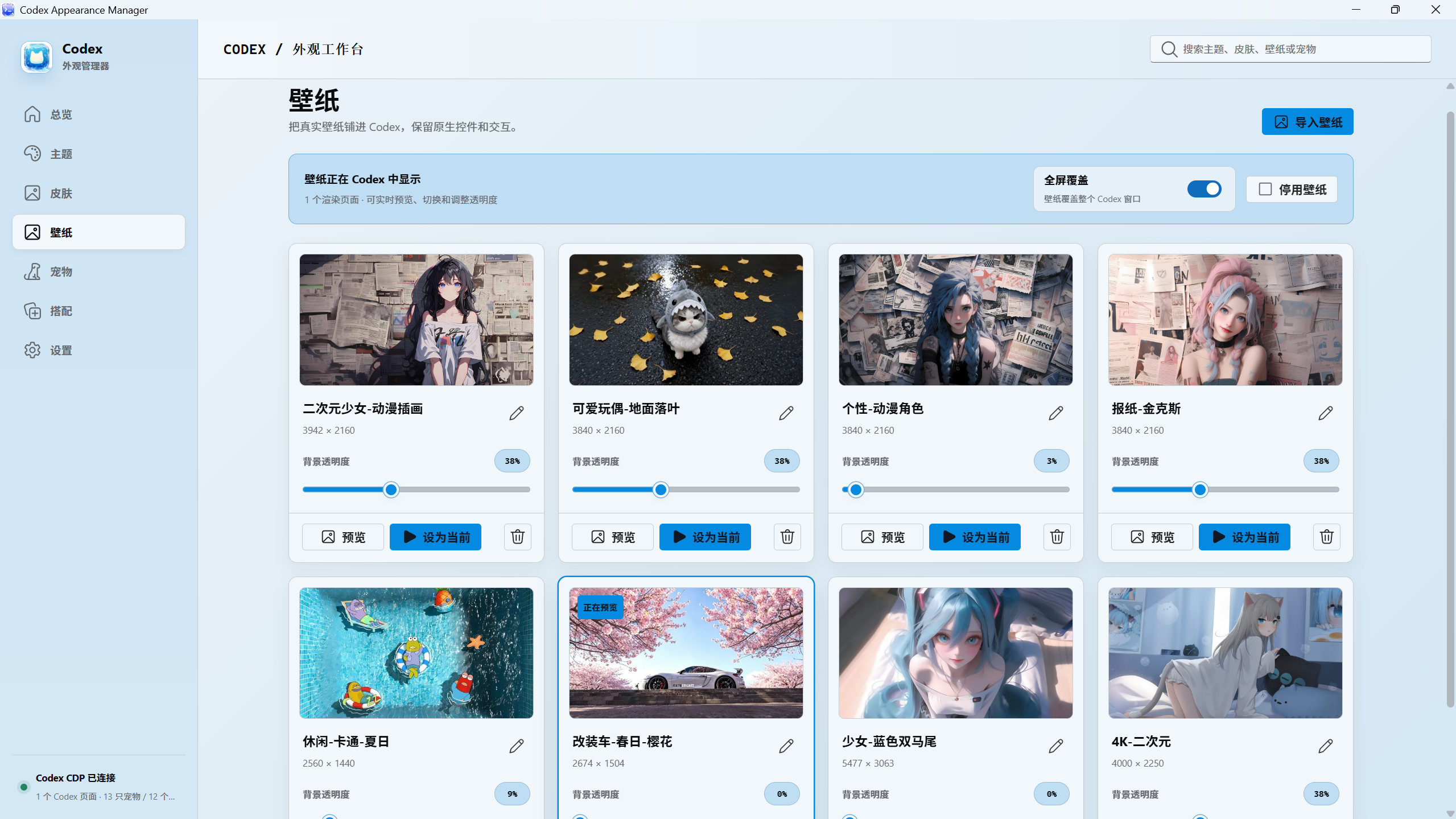Click the 壁纸正在 Codex 中显示 heading

[362, 179]
